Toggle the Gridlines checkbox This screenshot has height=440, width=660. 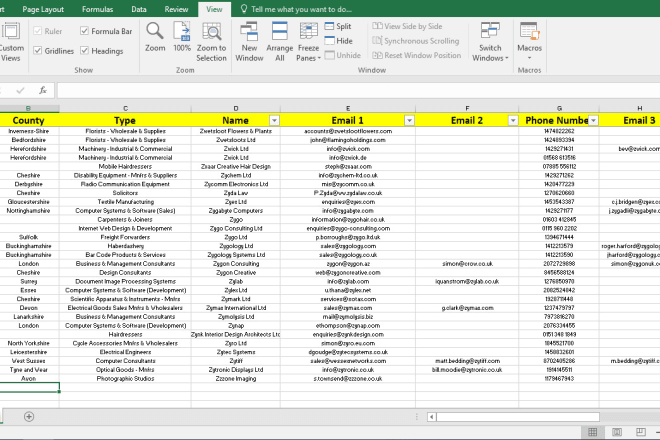(x=37, y=51)
